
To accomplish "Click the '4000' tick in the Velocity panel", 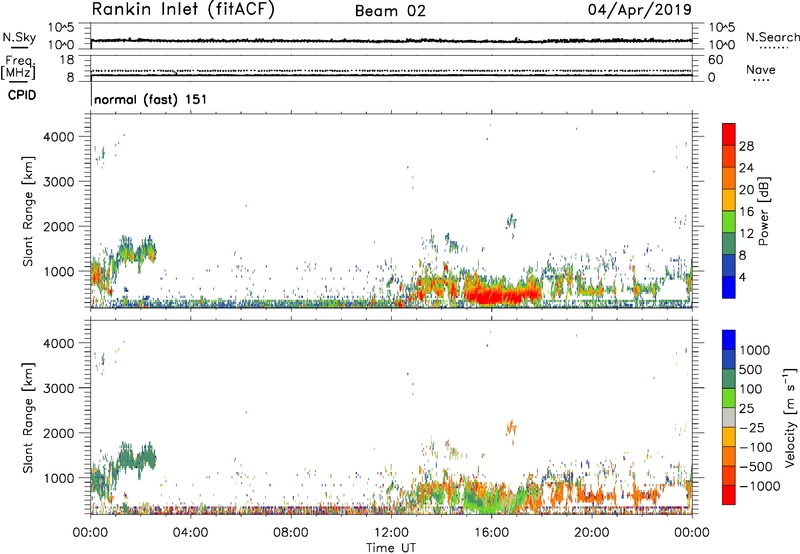I will pyautogui.click(x=59, y=343).
